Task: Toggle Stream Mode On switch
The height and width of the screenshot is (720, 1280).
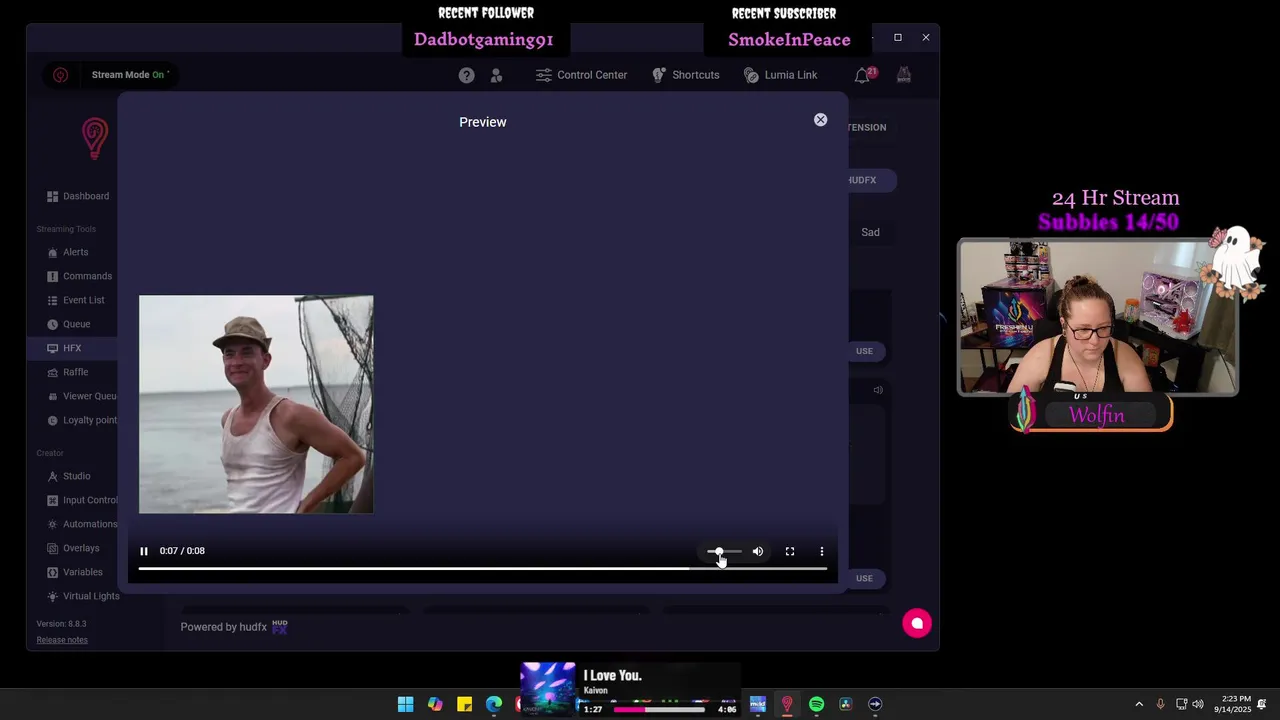Action: (131, 75)
